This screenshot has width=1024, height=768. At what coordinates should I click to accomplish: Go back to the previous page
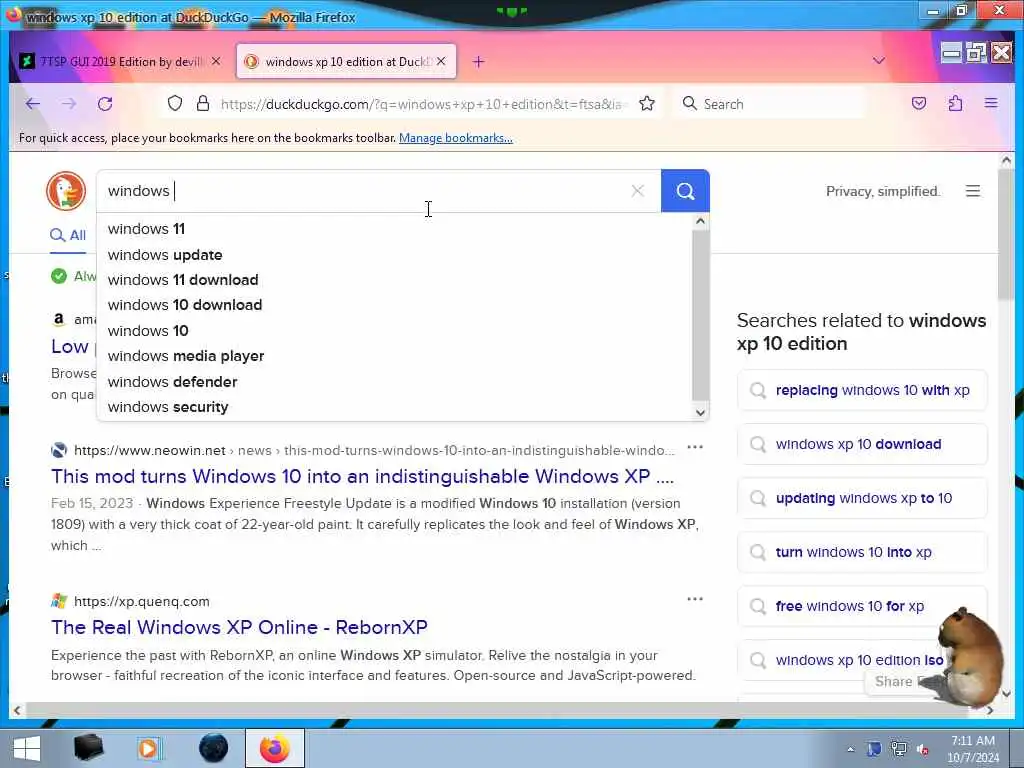[x=33, y=104]
